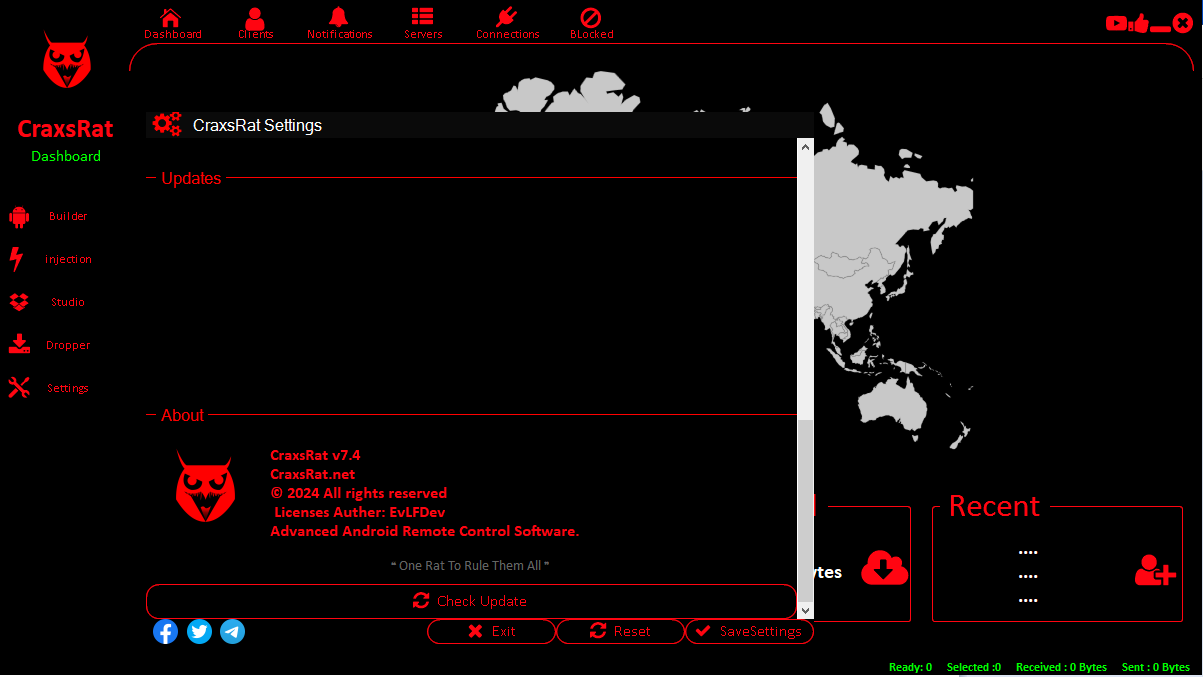Click the thumbs-up icon at top right
This screenshot has height=677, width=1203.
coord(1139,23)
